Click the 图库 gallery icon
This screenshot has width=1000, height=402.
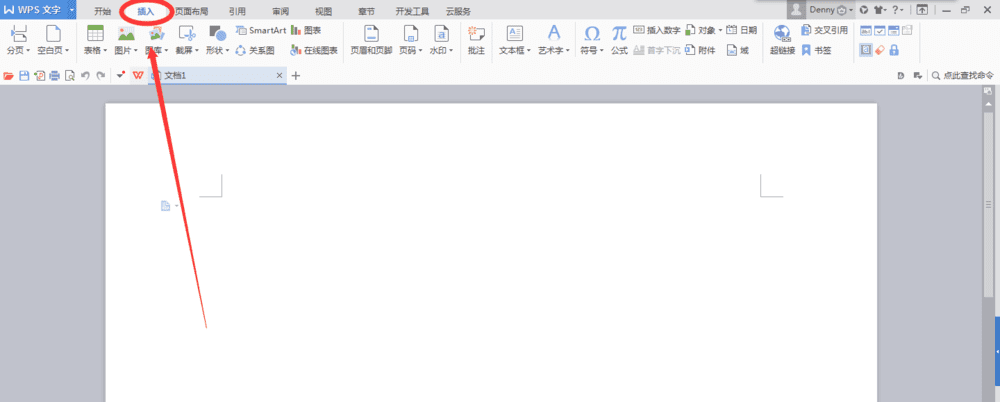tap(156, 33)
